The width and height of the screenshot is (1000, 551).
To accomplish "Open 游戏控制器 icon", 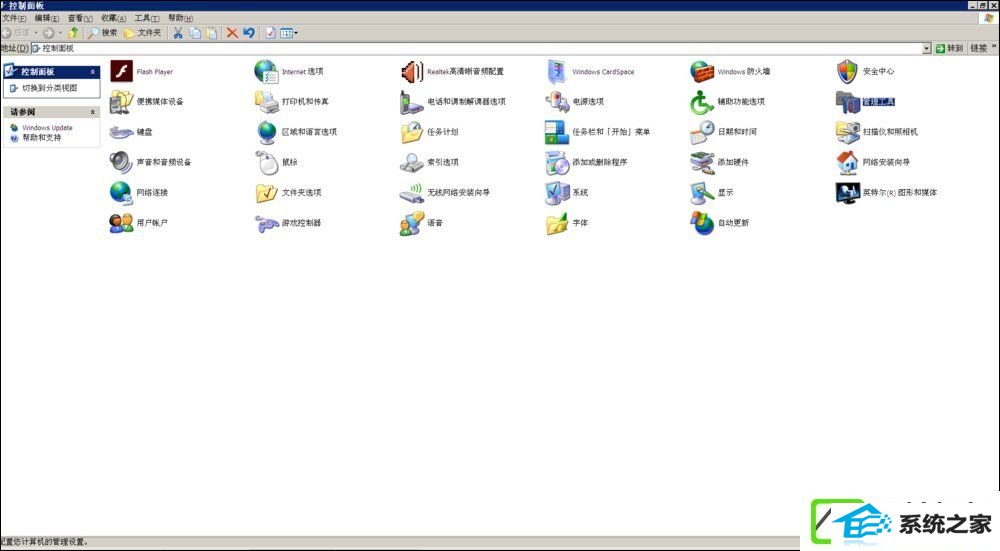I will 266,223.
